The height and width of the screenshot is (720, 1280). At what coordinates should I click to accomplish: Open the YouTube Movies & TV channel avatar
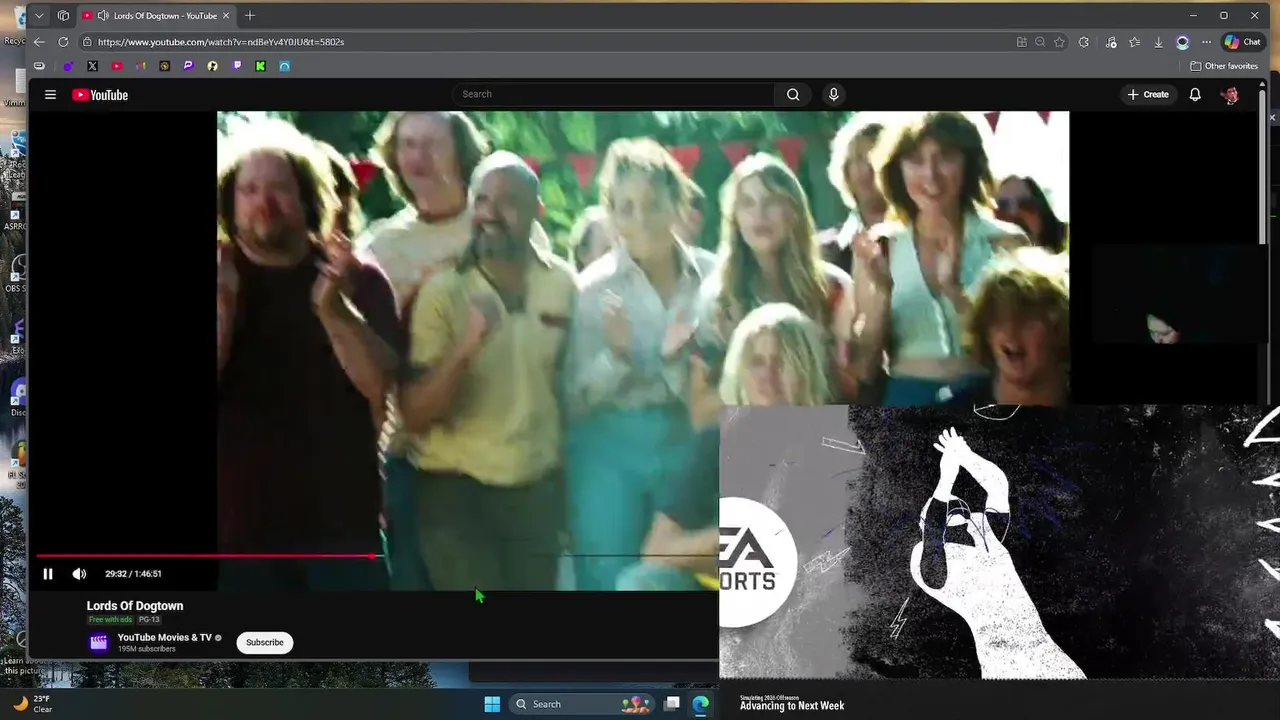[98, 642]
